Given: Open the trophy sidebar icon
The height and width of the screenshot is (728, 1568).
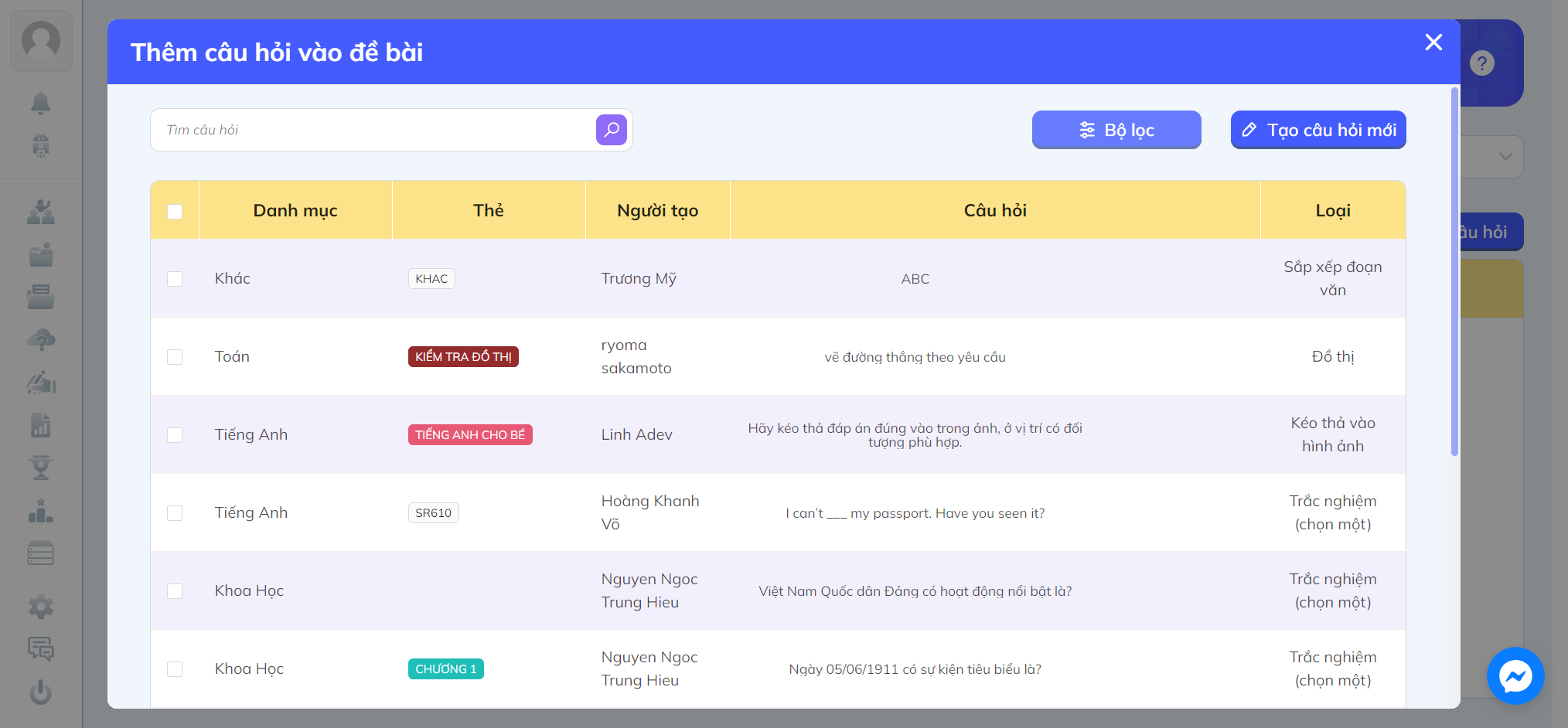Looking at the screenshot, I should pos(41,468).
